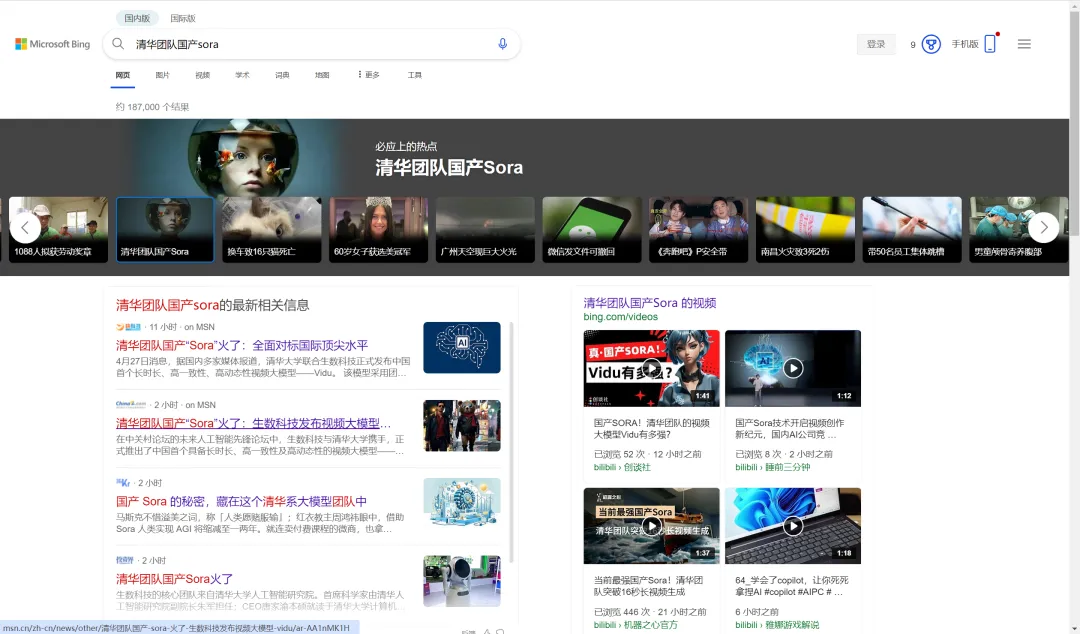Open article 国产 Sora 的秘密 link
Image resolution: width=1080 pixels, height=634 pixels.
click(241, 501)
